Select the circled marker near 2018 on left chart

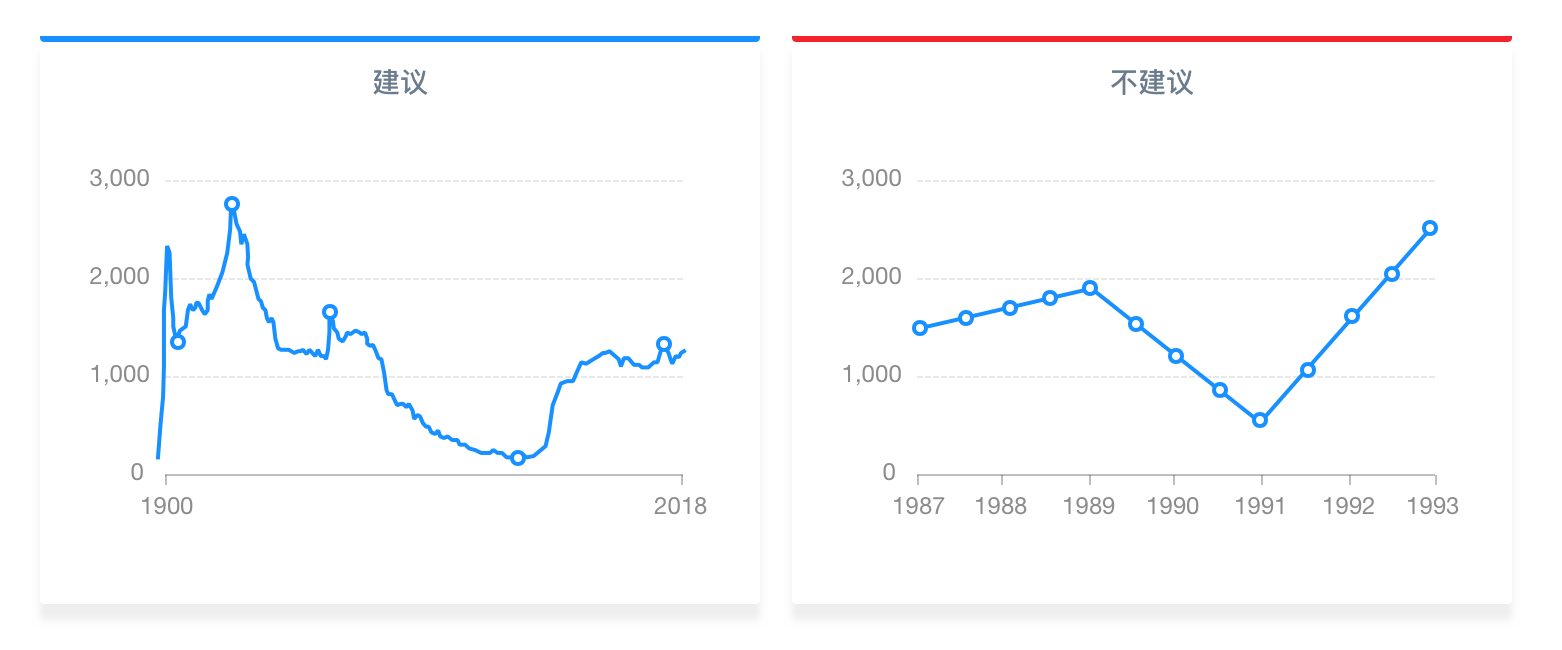(x=664, y=344)
